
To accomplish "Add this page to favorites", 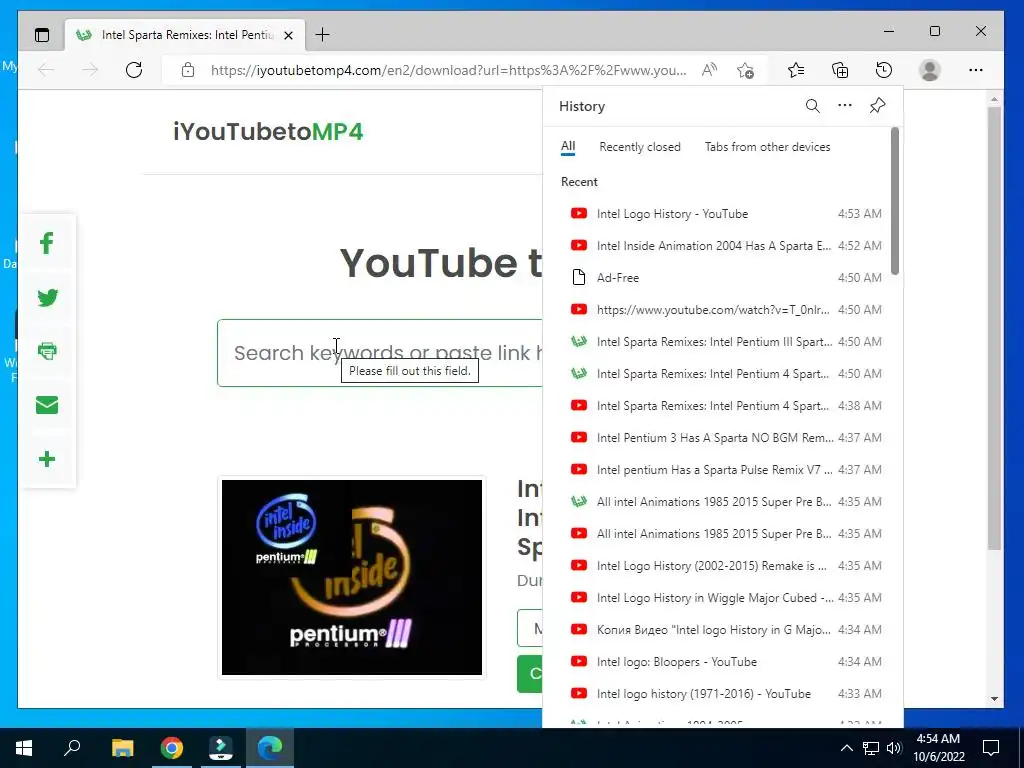I will tap(745, 70).
